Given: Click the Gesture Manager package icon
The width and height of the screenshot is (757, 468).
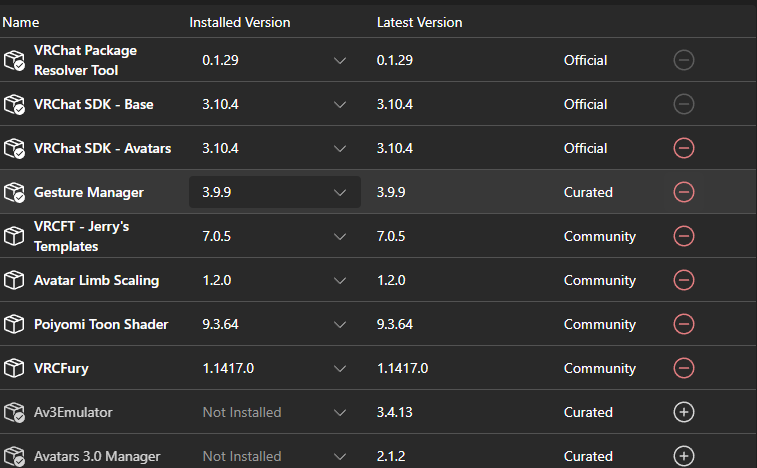Looking at the screenshot, I should click(x=14, y=192).
